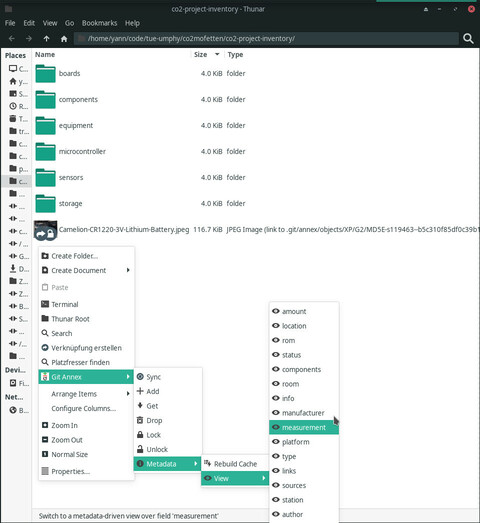Choose Drop in Git Annex submenu
Screen dimensions: 480x523
pyautogui.click(x=168, y=421)
